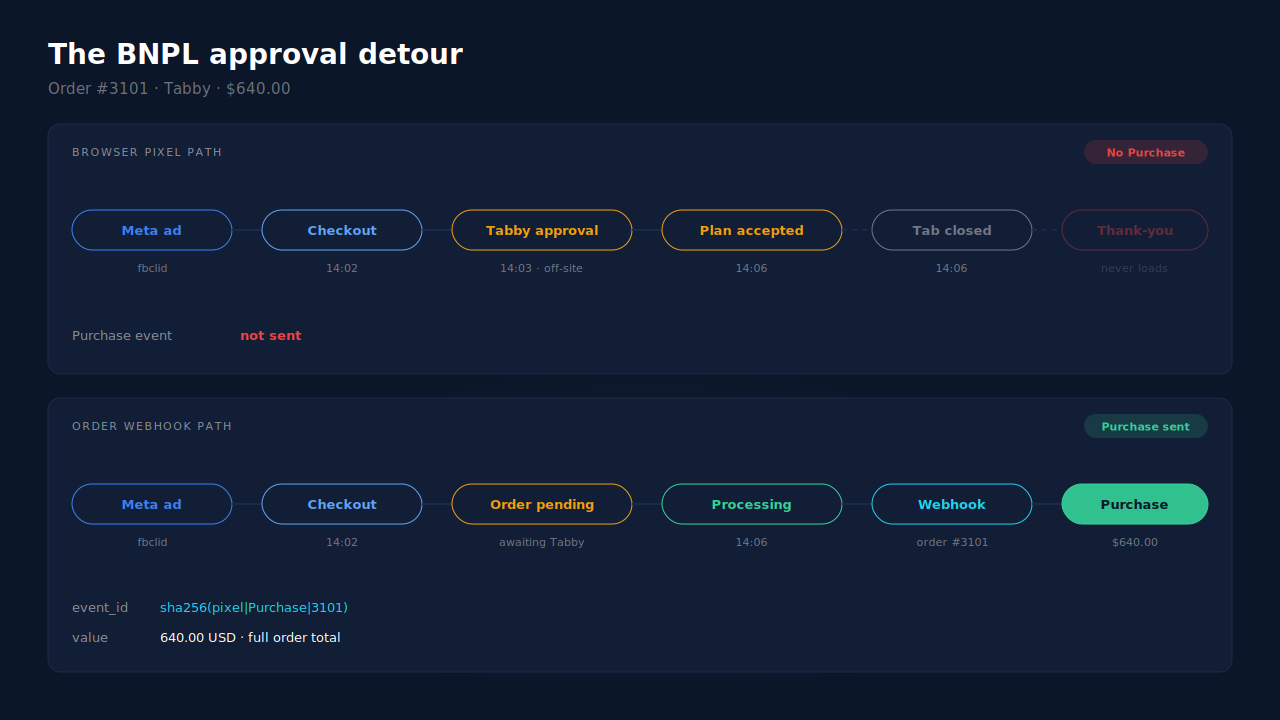This screenshot has height=720, width=1280.
Task: Select the Webhook step
Action: 952,504
